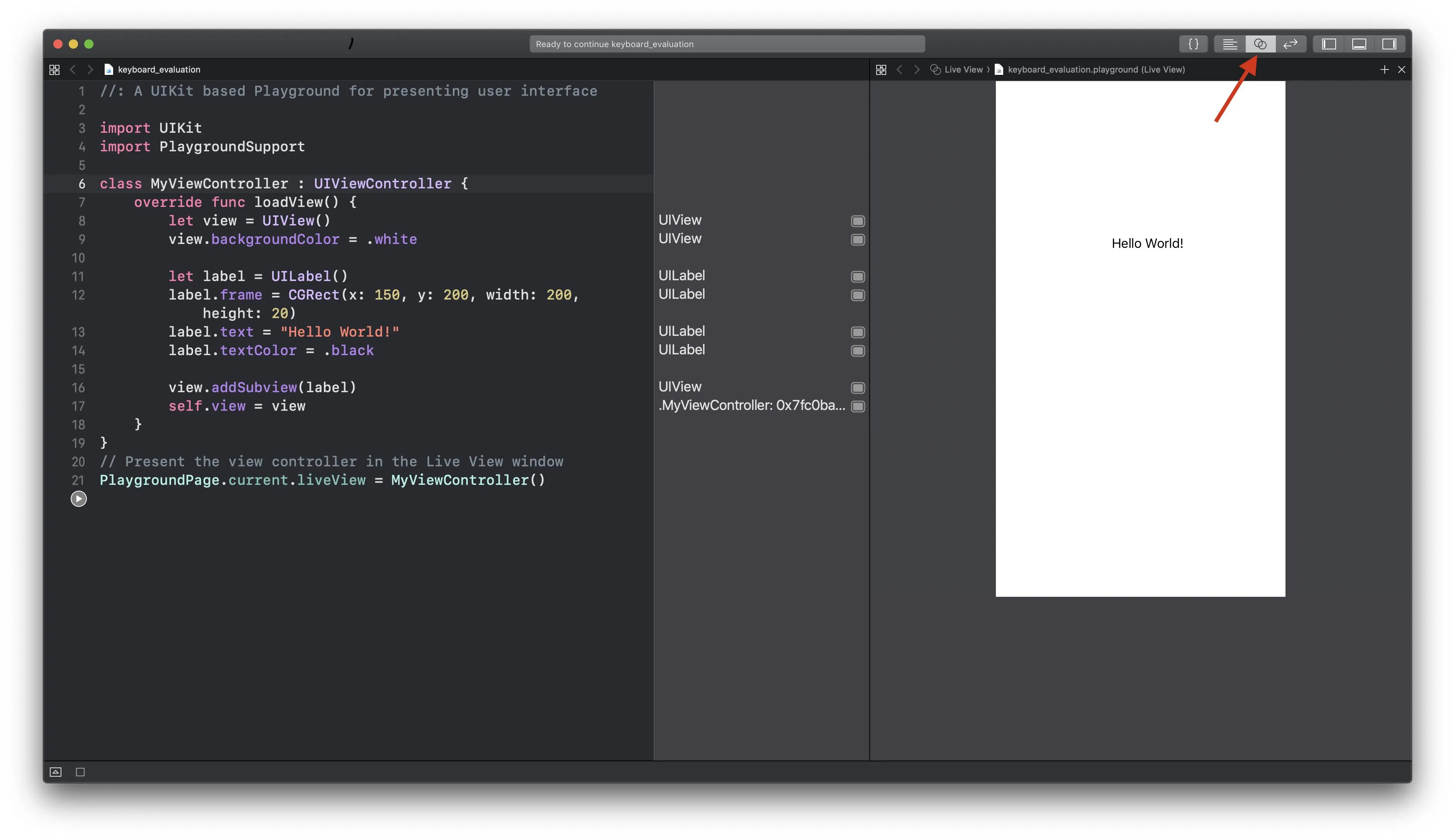Select keyboard_evaluation file in jump bar
This screenshot has height=840, width=1455.
[159, 69]
